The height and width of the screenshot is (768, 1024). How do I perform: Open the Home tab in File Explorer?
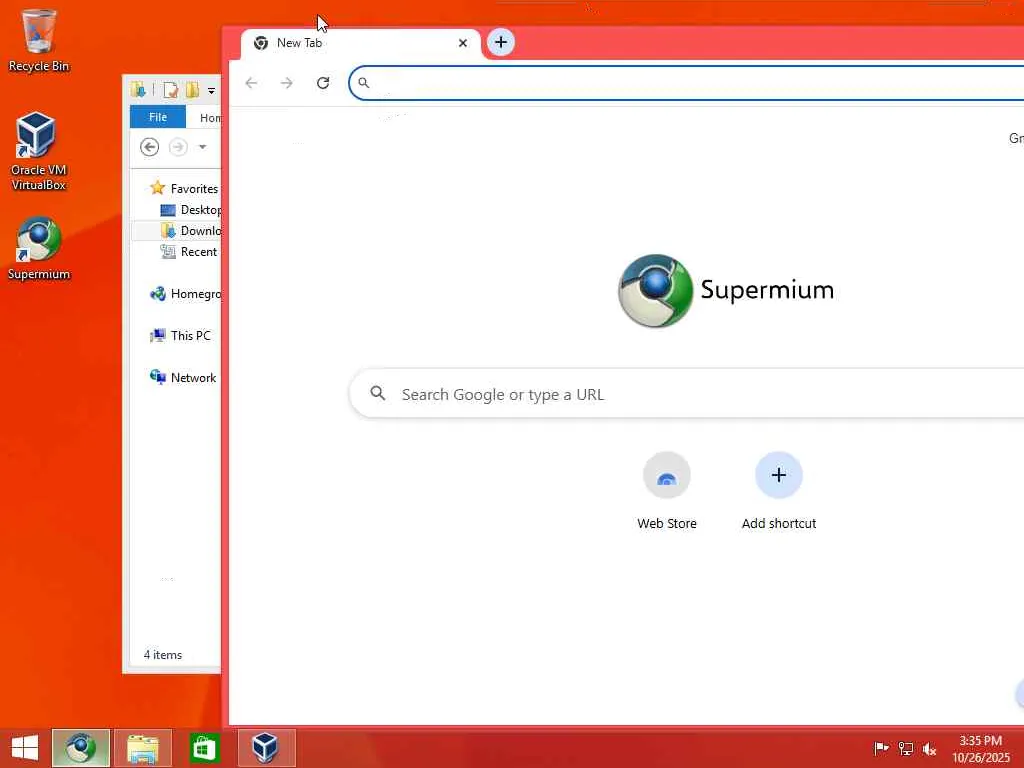[x=210, y=118]
